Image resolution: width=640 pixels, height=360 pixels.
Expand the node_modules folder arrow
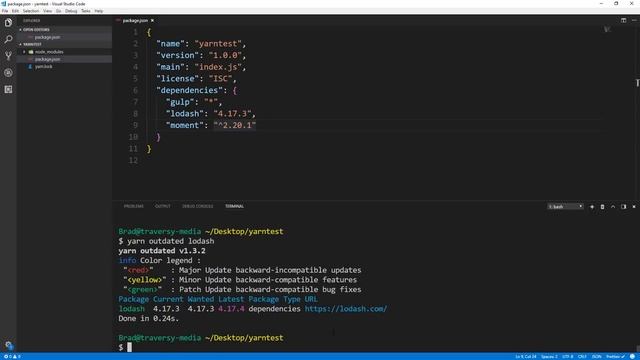click(24, 52)
